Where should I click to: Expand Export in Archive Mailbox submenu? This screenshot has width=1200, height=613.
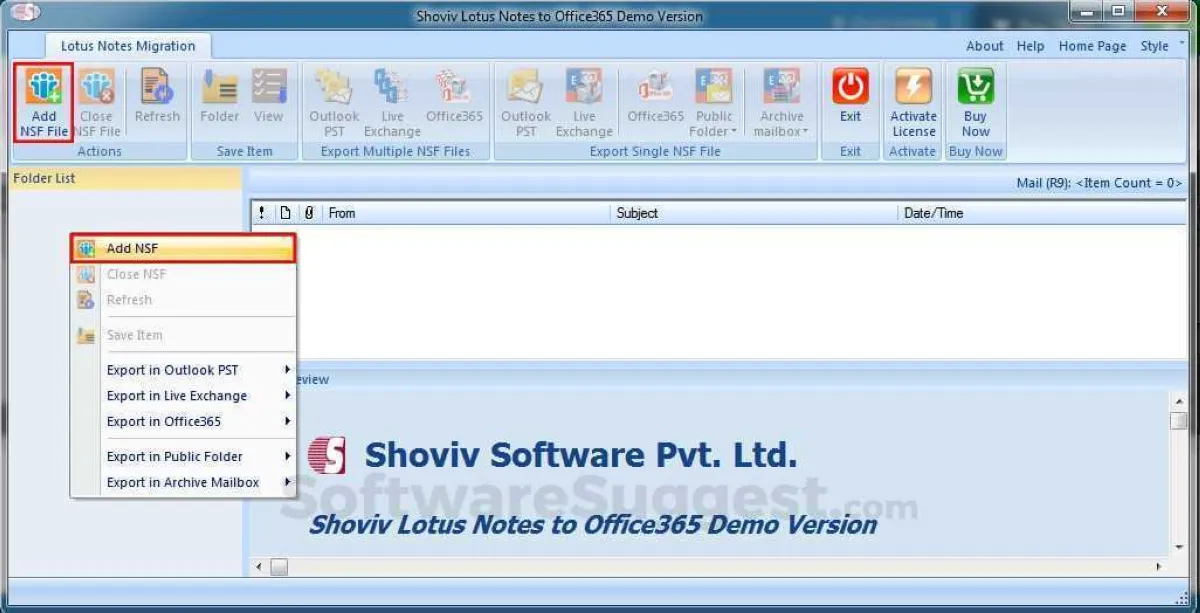(x=183, y=483)
